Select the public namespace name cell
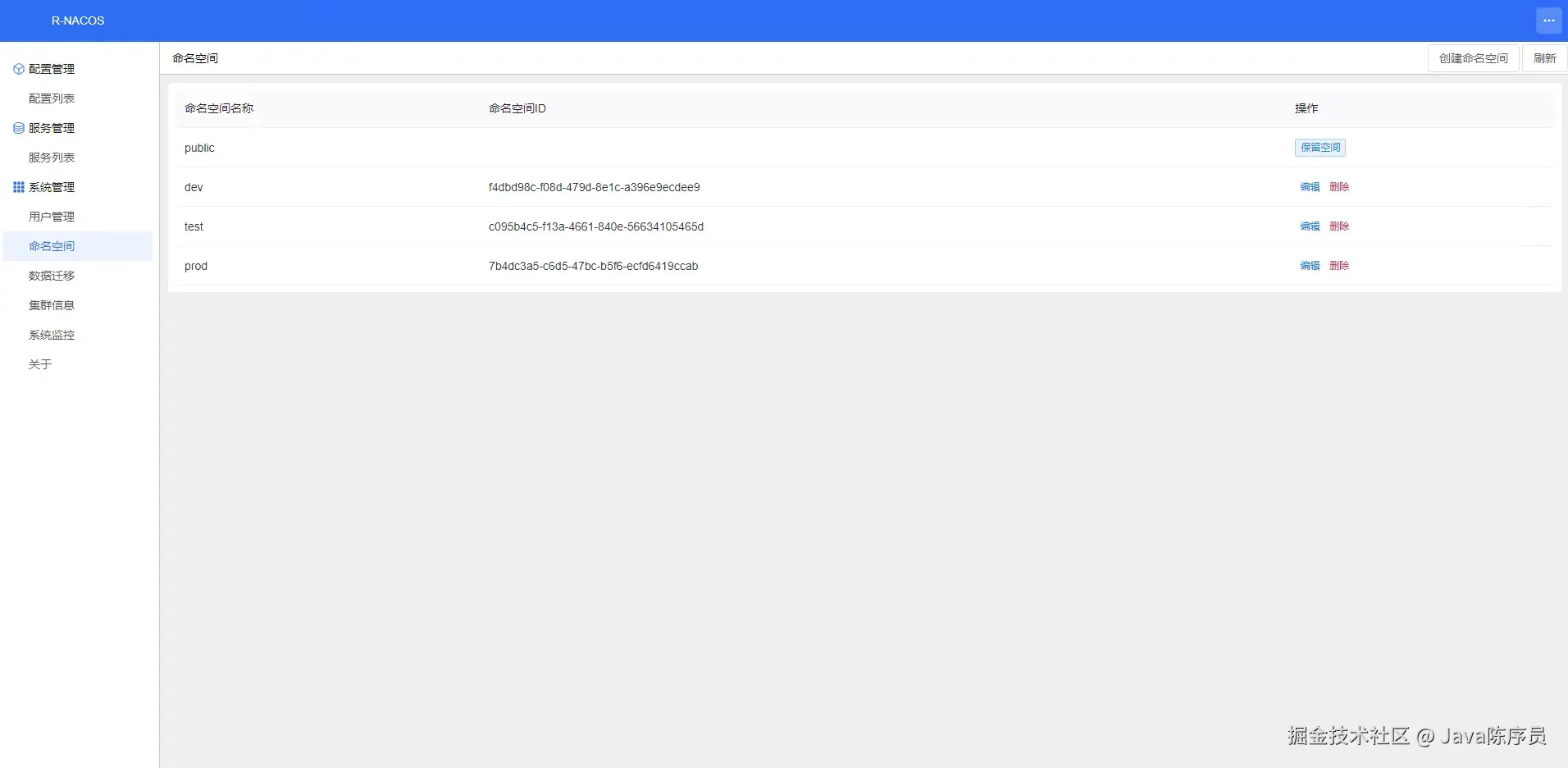 [x=199, y=148]
